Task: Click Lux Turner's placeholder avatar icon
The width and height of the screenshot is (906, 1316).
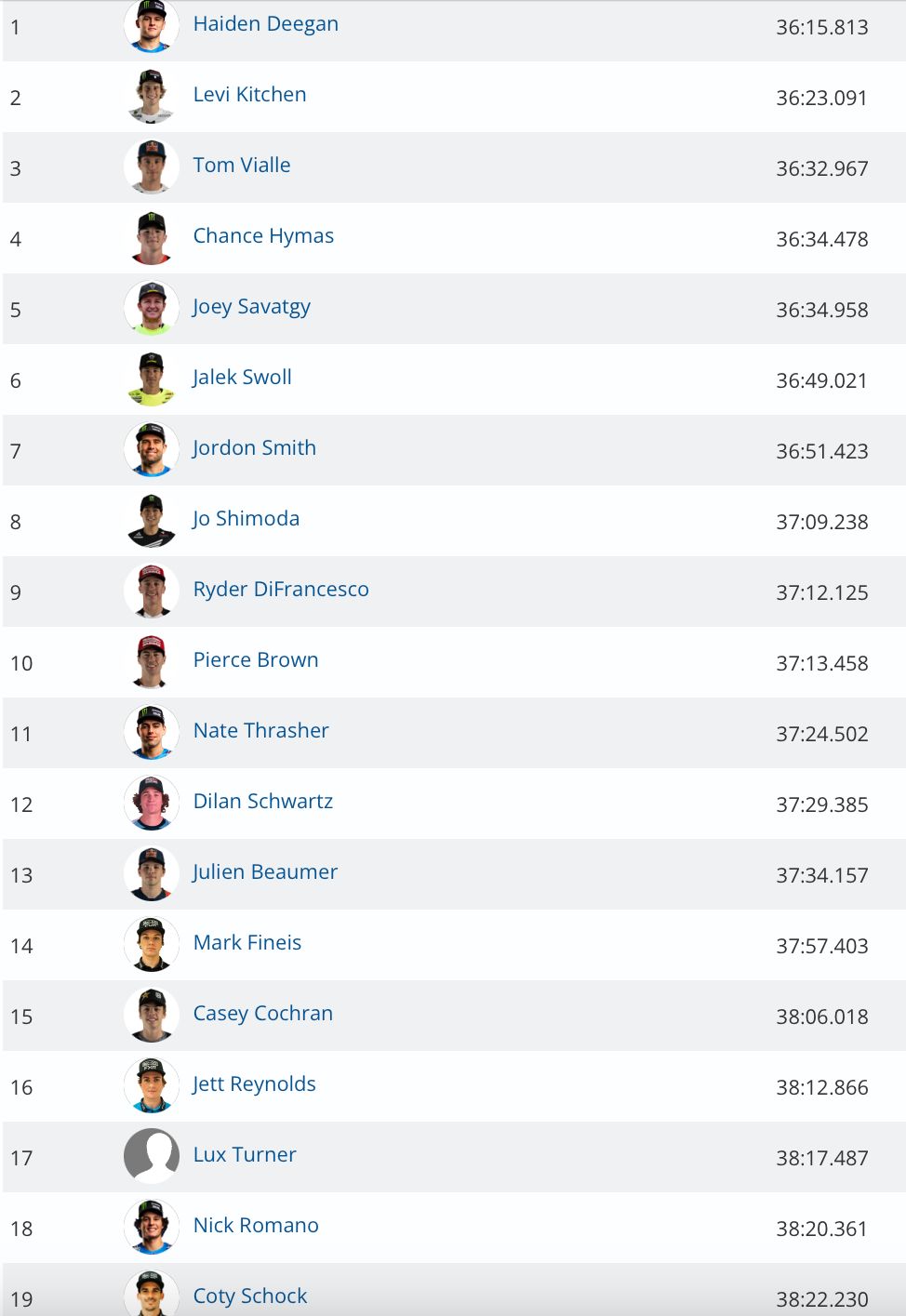Action: (x=151, y=1157)
